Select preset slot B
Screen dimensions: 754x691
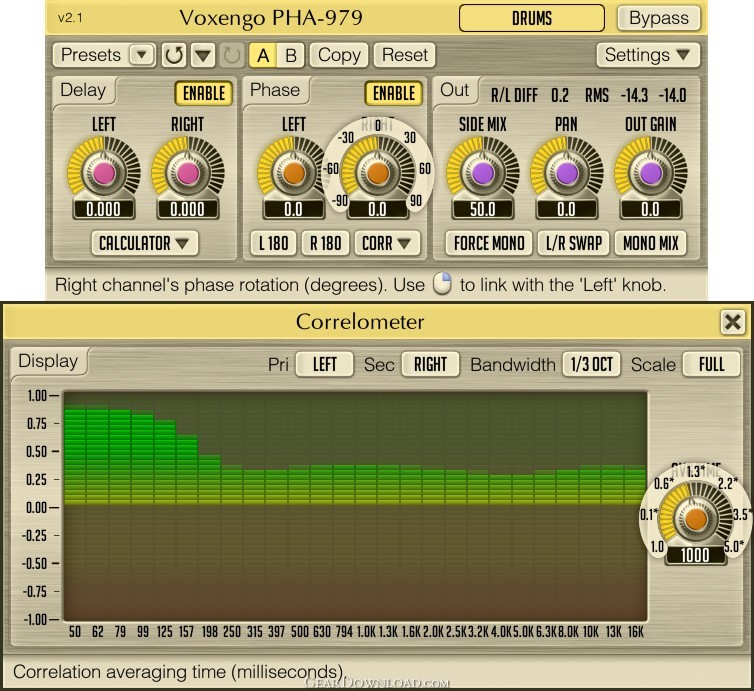coord(290,55)
